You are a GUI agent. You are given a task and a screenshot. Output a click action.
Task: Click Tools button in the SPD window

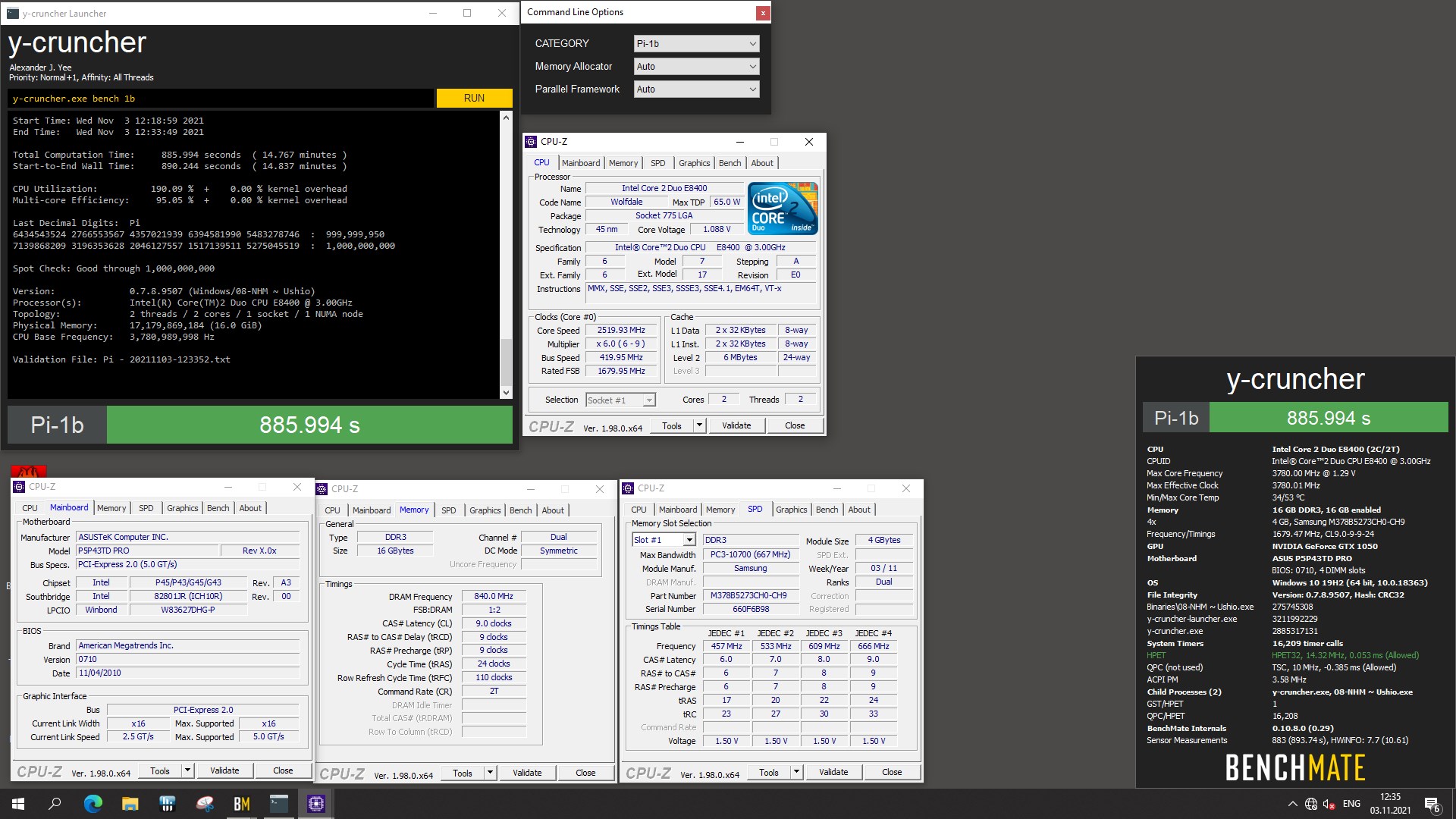(x=769, y=772)
